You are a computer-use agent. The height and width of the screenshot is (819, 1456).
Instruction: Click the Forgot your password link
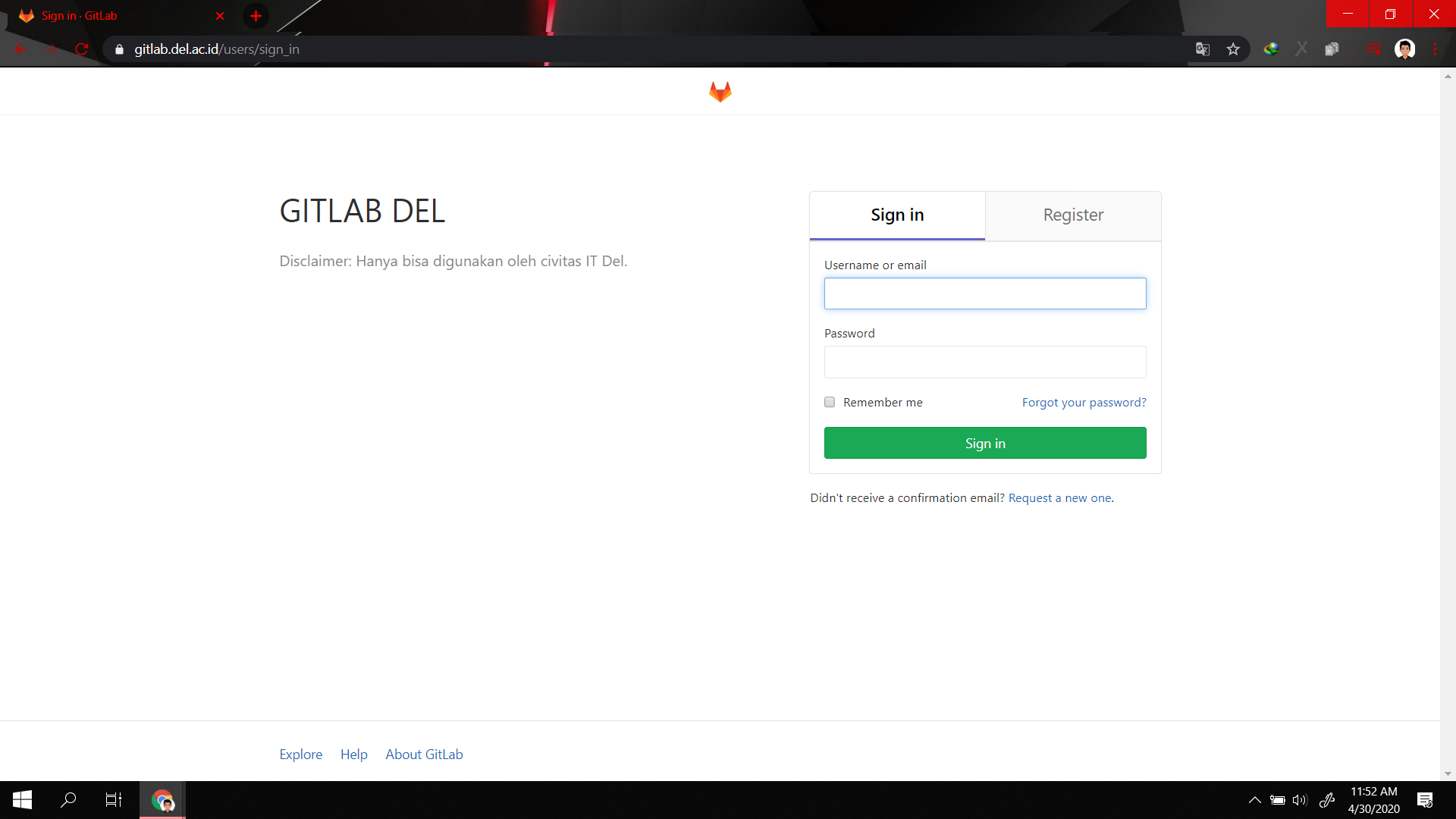click(1084, 402)
